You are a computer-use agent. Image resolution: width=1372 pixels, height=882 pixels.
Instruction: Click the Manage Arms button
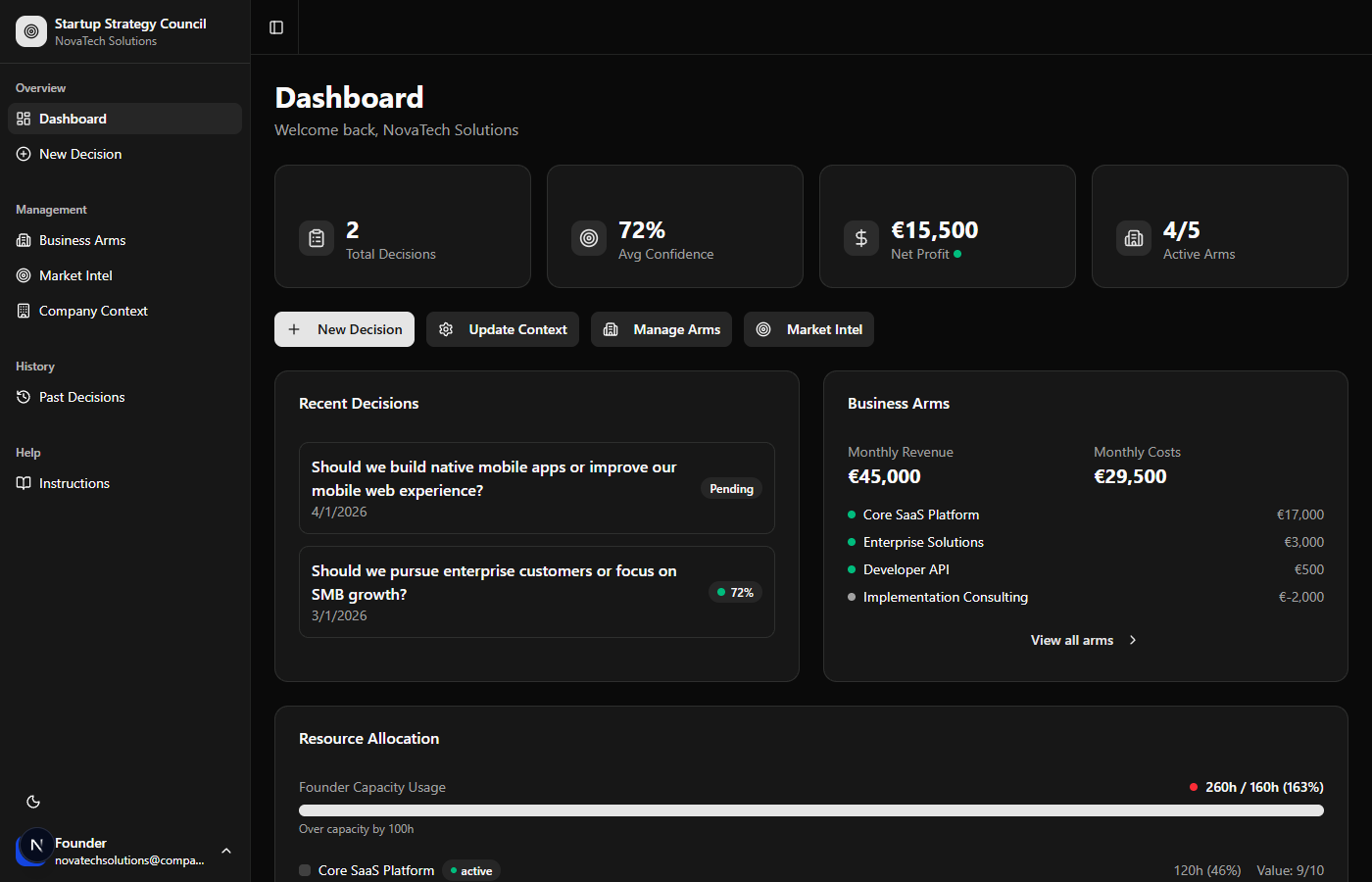coord(661,329)
